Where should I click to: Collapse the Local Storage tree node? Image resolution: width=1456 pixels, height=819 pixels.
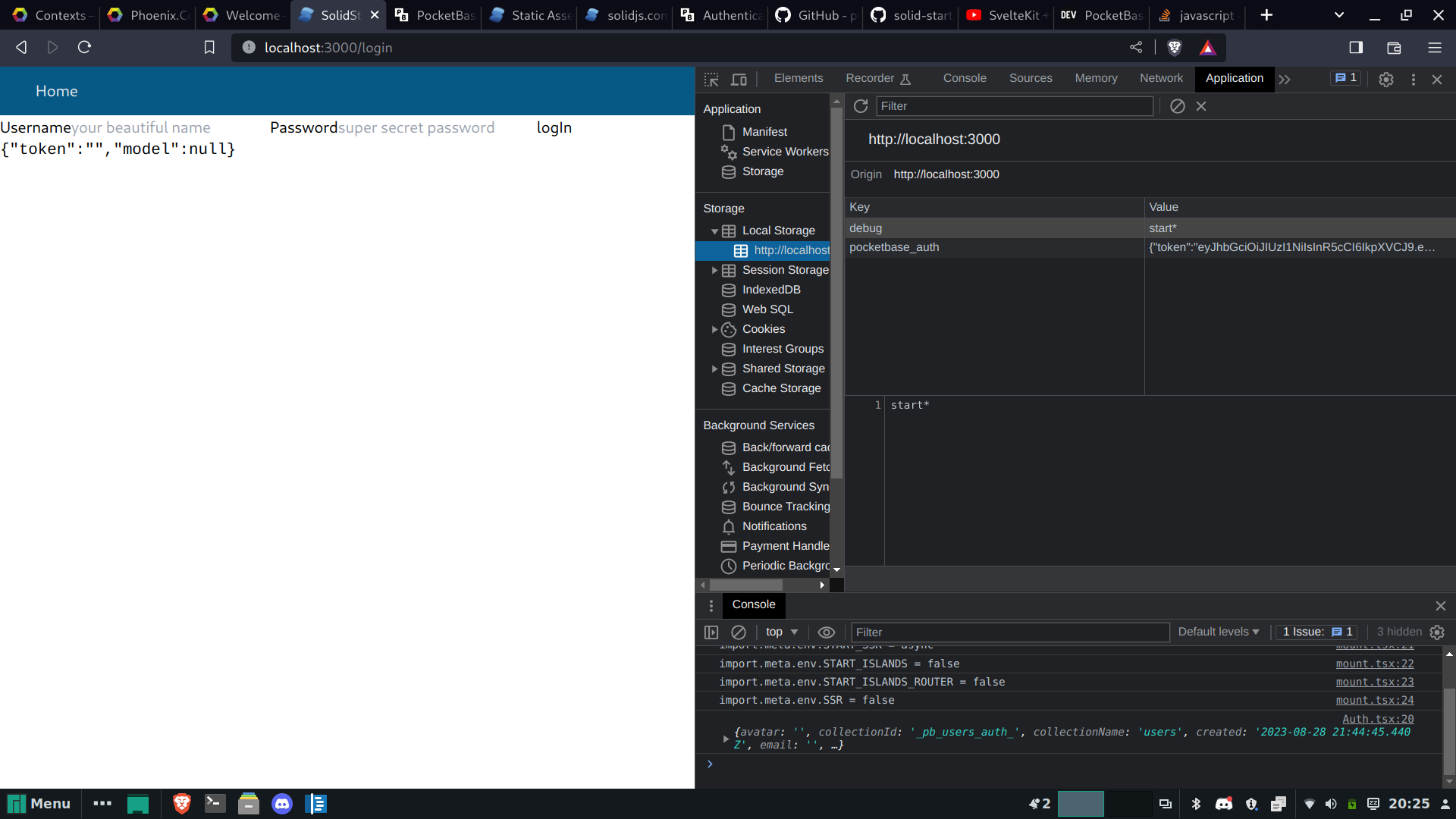[x=714, y=231]
